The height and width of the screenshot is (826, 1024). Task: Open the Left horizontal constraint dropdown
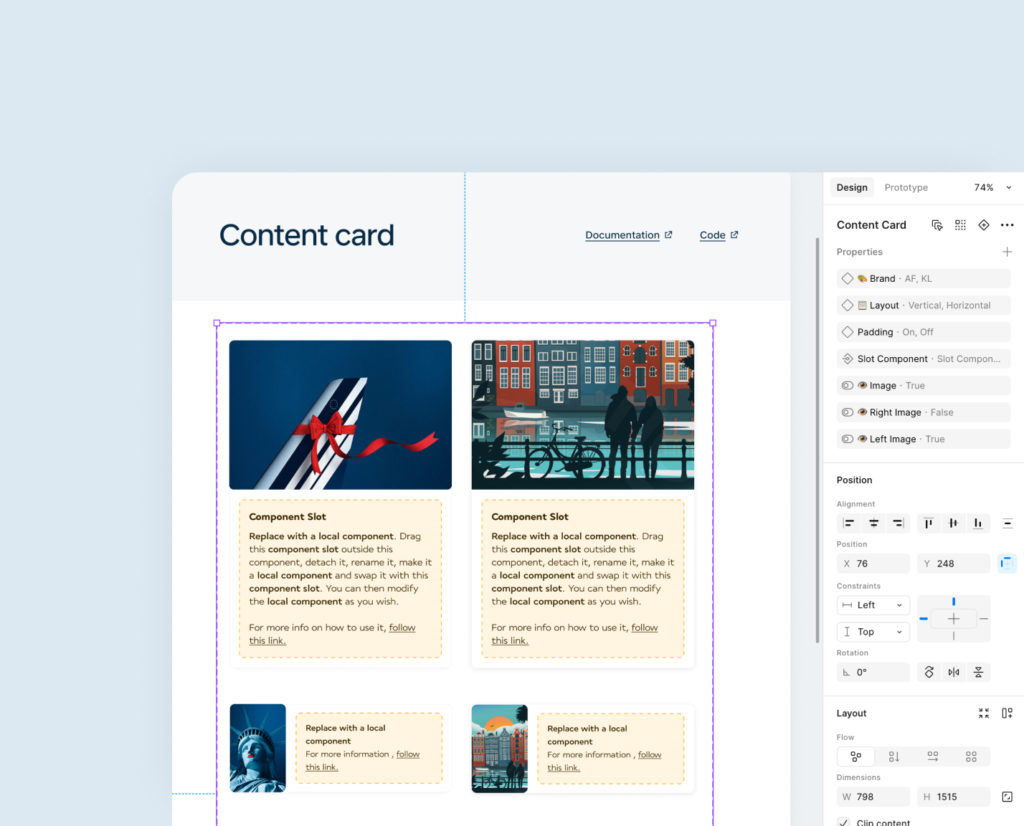(873, 605)
